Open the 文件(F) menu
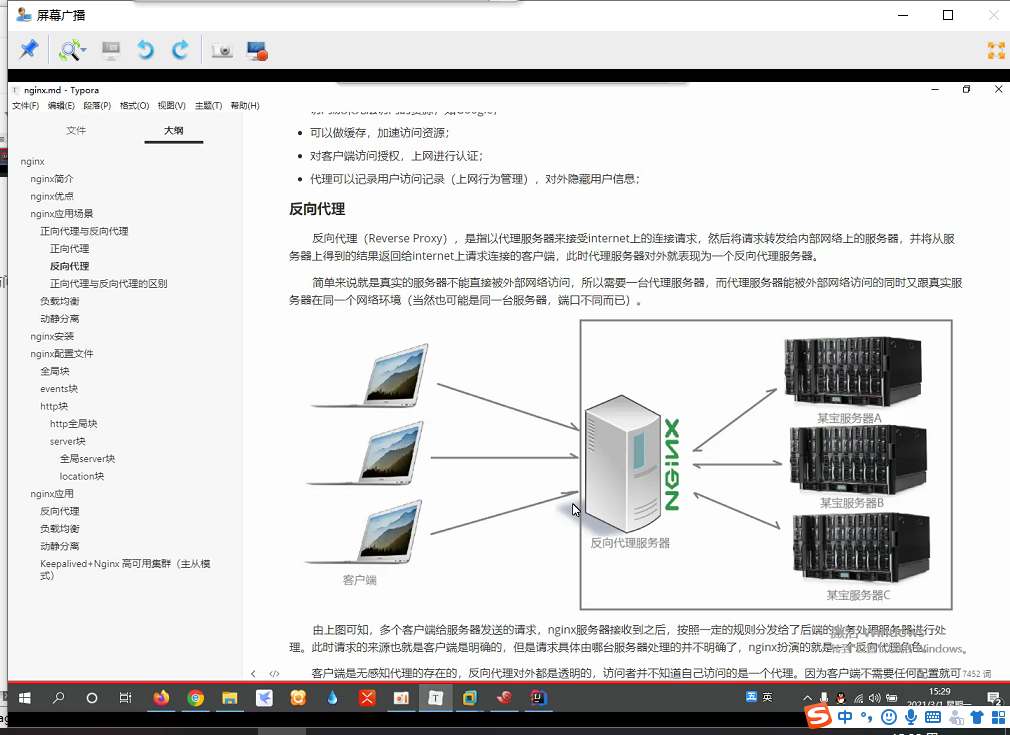This screenshot has width=1010, height=735. click(26, 106)
